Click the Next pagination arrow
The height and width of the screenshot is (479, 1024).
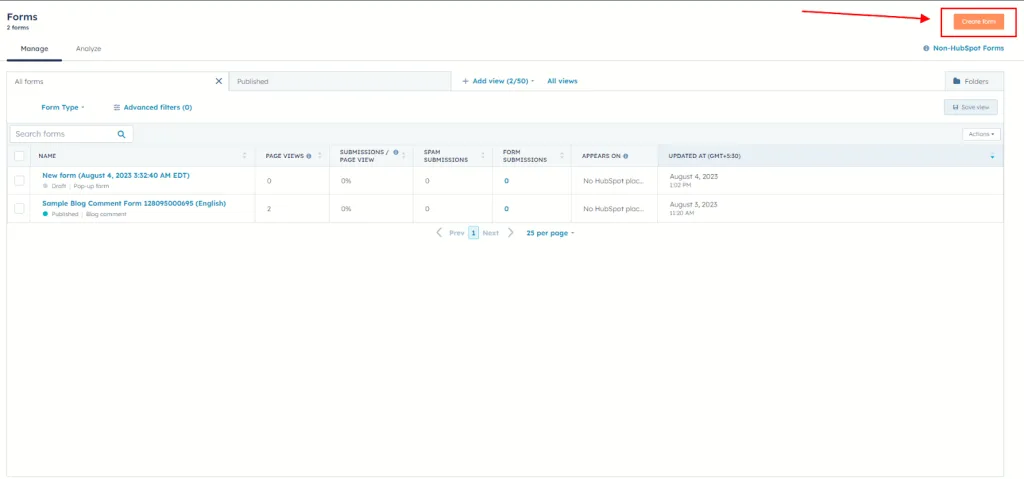click(x=511, y=233)
